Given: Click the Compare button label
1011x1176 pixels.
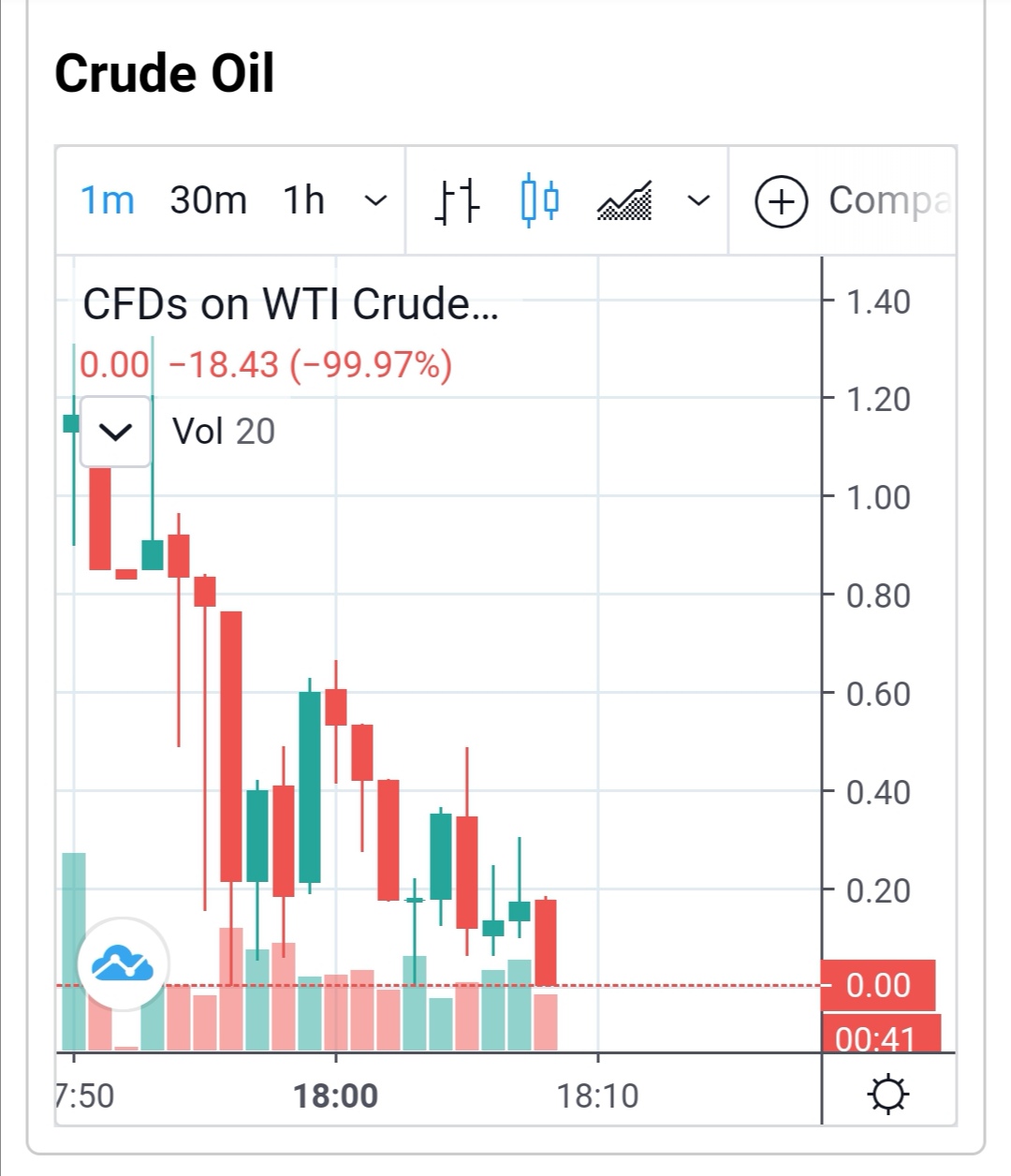Looking at the screenshot, I should 888,200.
